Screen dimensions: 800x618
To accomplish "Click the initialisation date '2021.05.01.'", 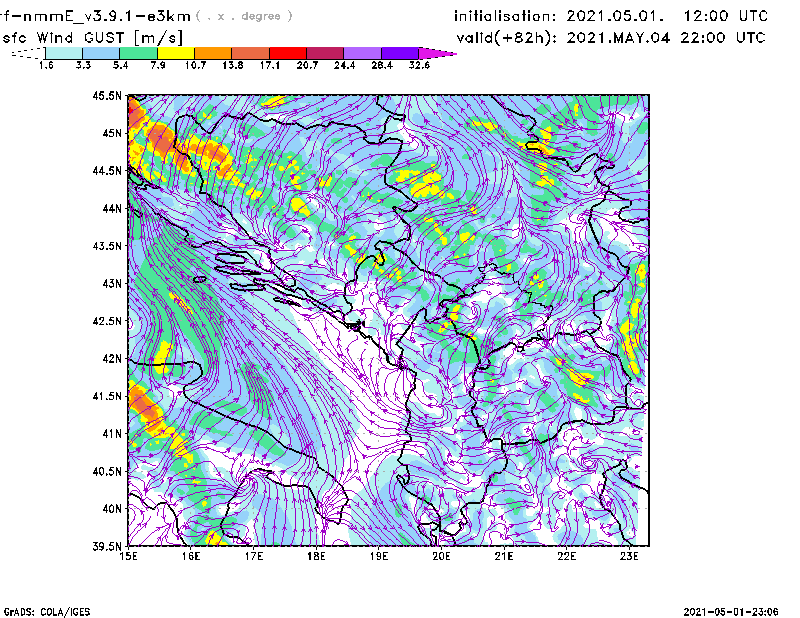I will pos(615,16).
